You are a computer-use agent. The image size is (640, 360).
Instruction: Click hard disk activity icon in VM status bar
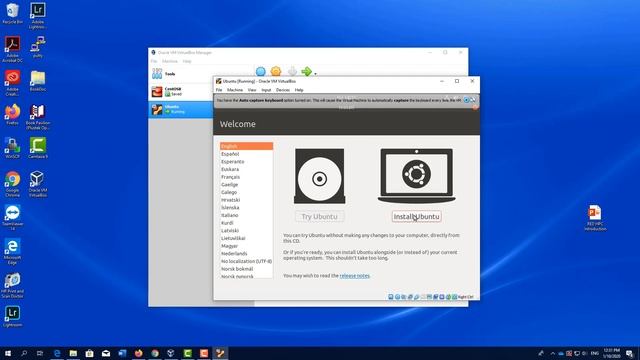tap(391, 297)
